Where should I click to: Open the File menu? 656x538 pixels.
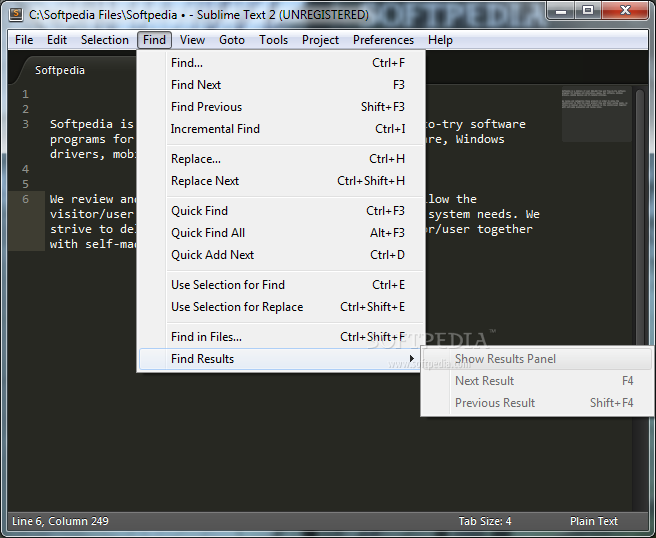tap(24, 40)
